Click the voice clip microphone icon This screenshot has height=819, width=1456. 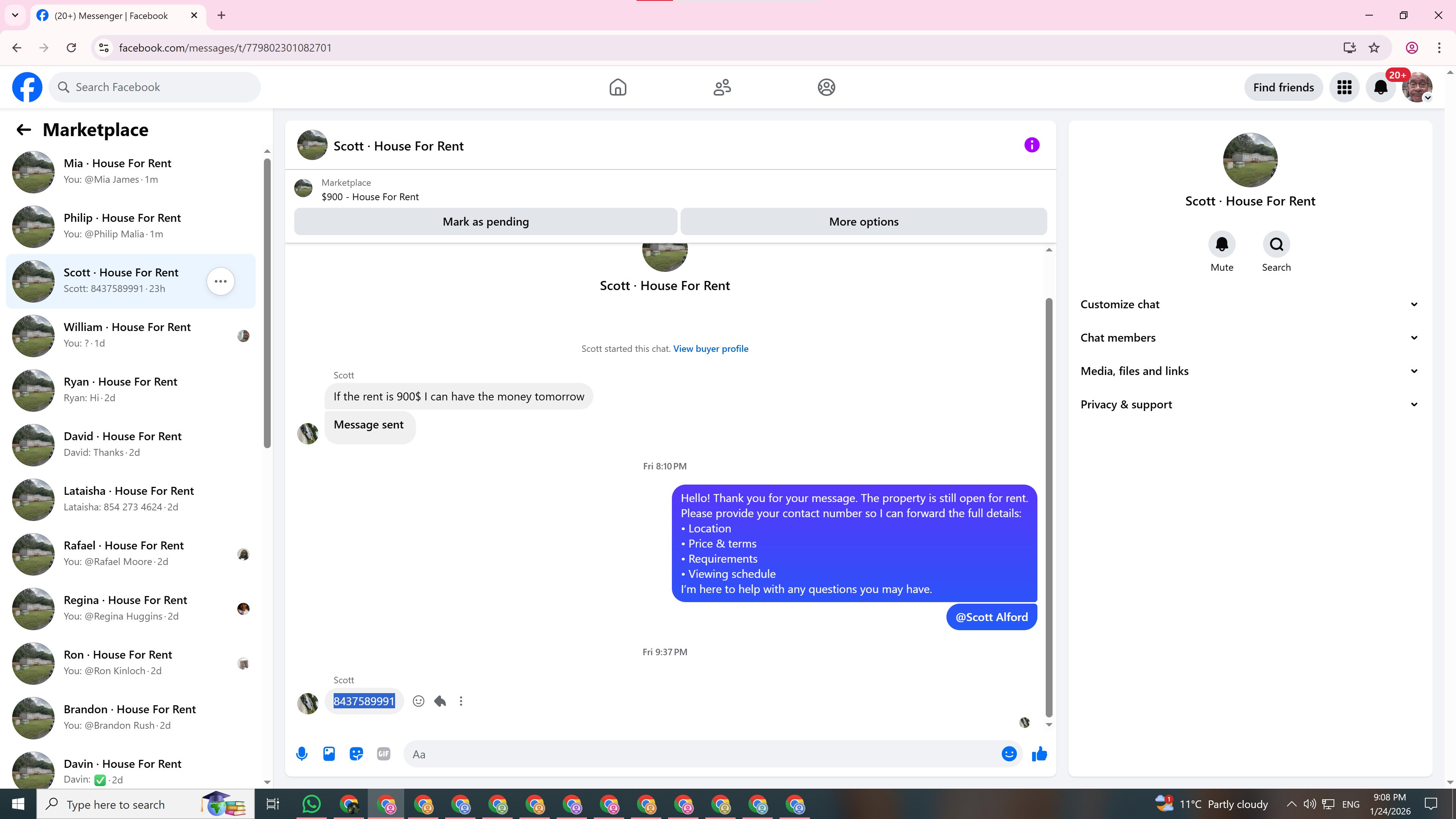coord(302,753)
